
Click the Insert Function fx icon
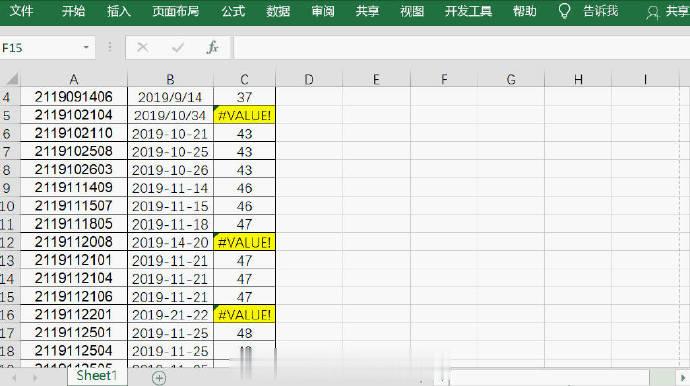(x=213, y=47)
